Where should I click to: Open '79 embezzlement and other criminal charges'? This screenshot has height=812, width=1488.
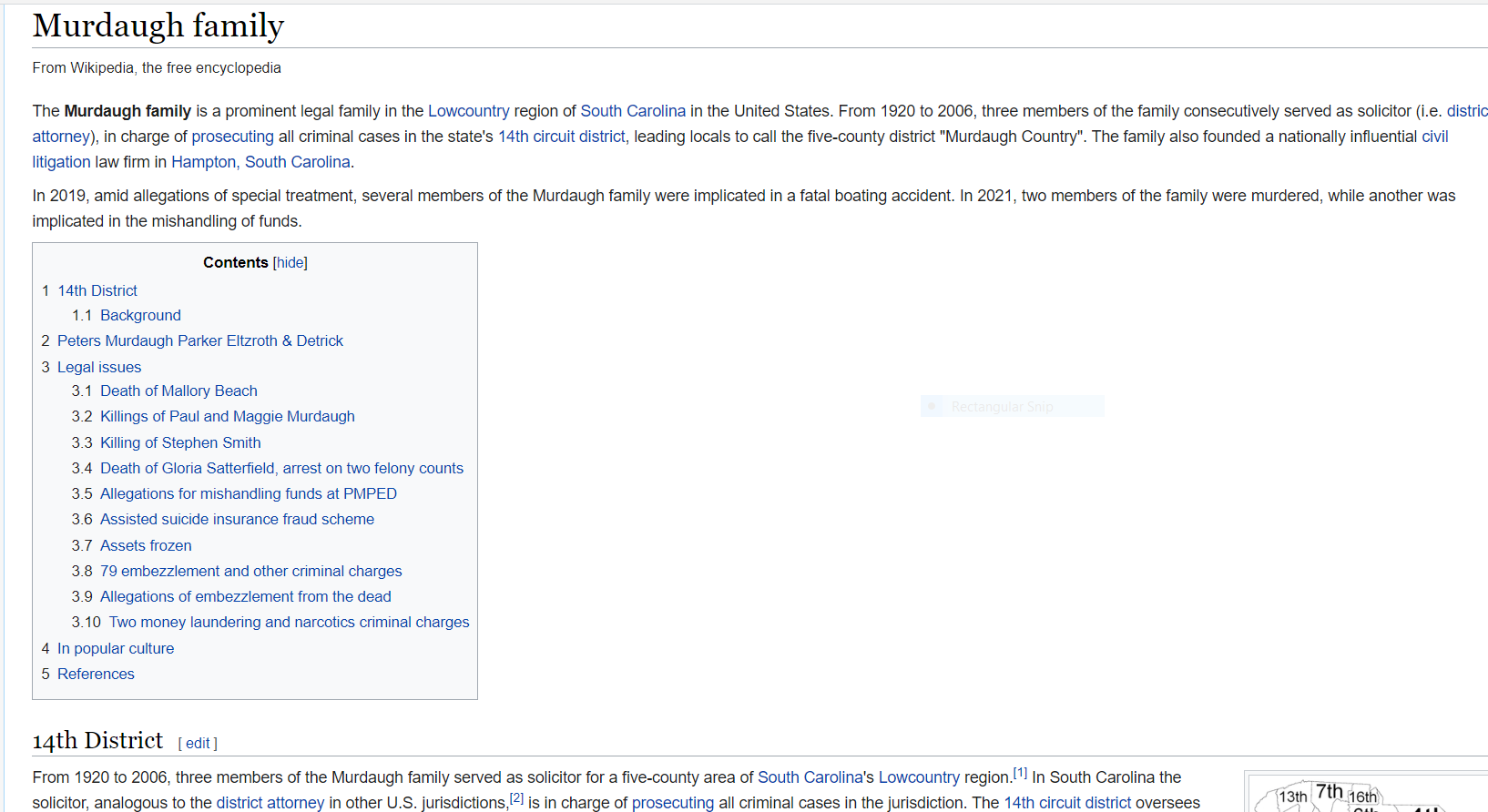250,571
